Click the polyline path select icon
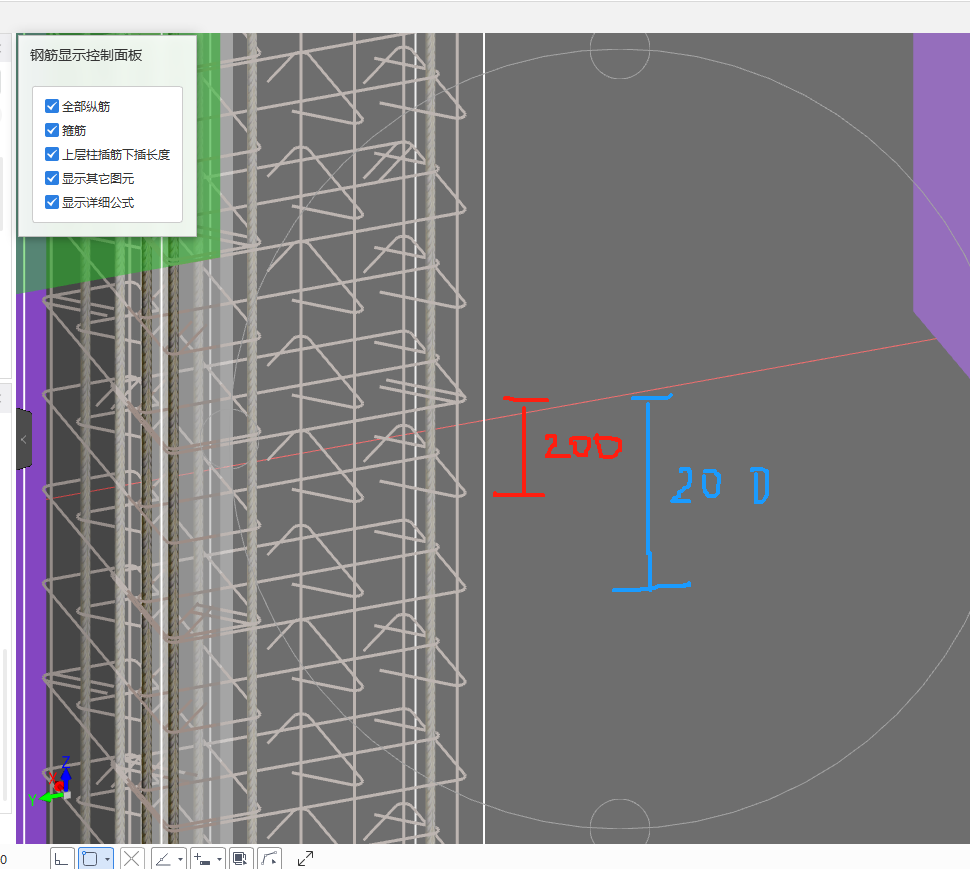This screenshot has height=869, width=970. click(270, 858)
